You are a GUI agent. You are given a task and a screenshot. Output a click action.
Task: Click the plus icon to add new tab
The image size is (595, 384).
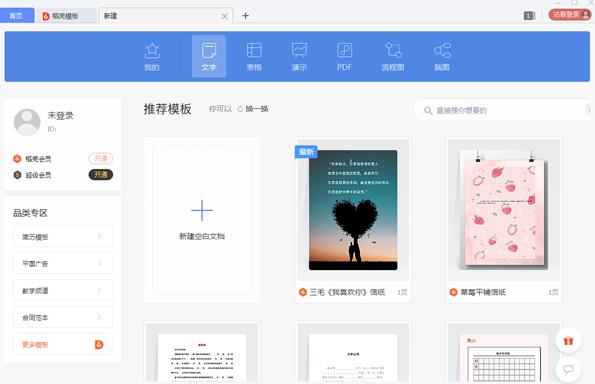[x=245, y=16]
